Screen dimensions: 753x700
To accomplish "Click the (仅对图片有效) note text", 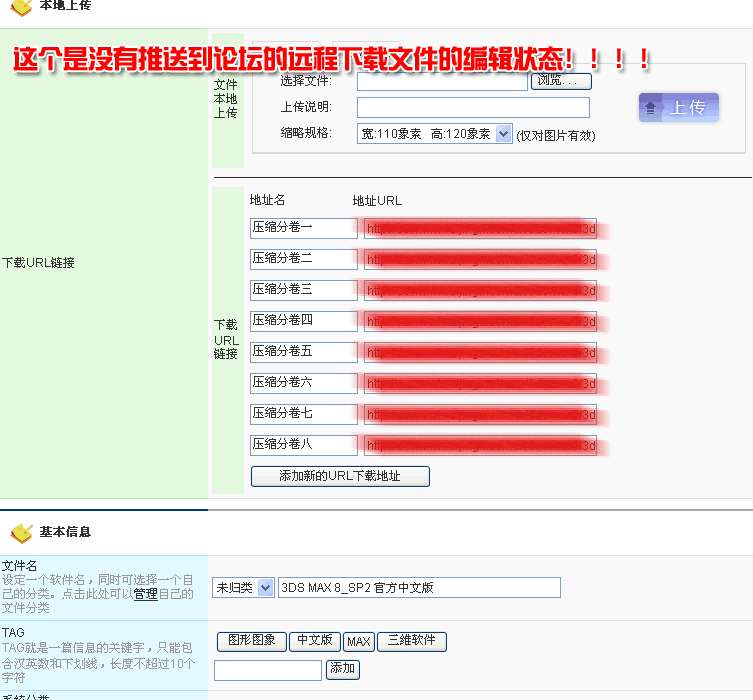I will (556, 136).
